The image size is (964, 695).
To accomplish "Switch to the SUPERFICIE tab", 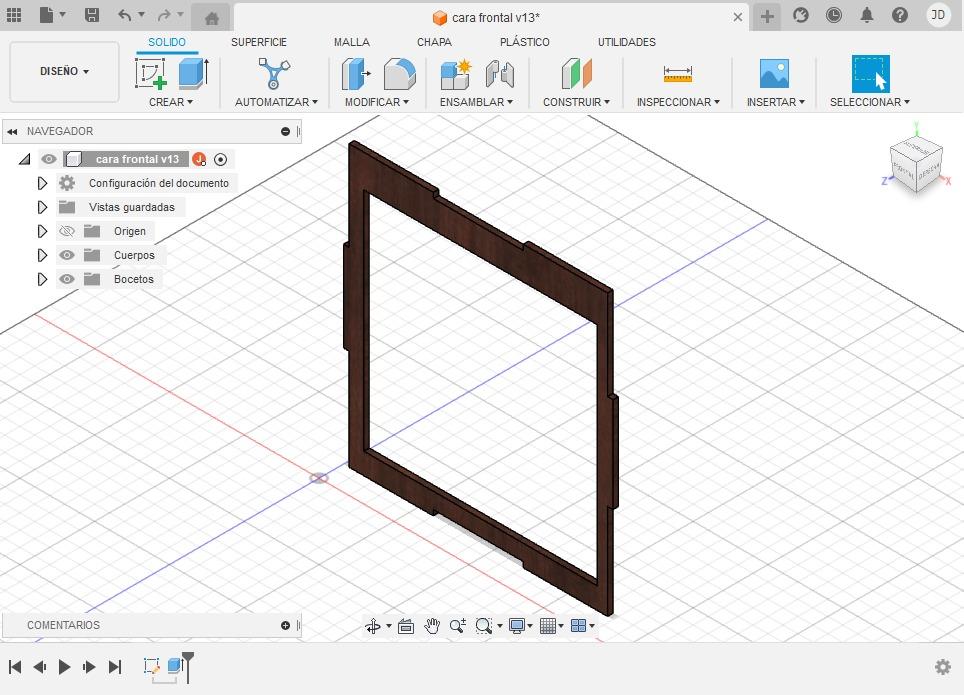I will [x=259, y=42].
